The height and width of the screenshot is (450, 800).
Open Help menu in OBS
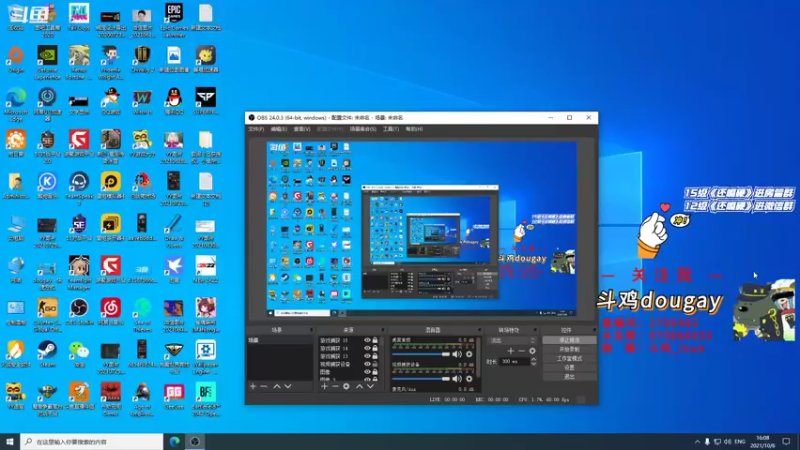point(414,129)
